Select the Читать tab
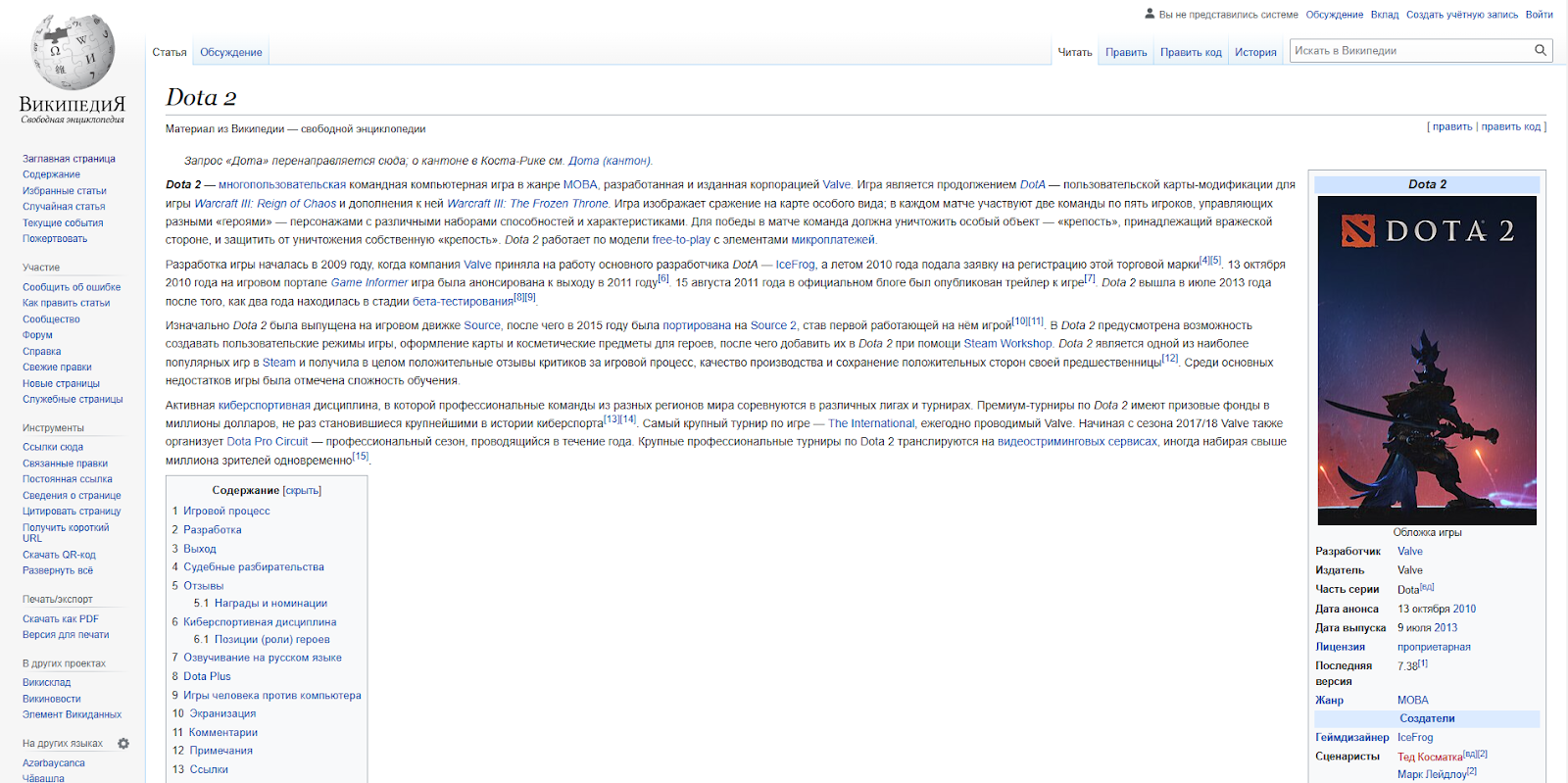 point(1075,52)
